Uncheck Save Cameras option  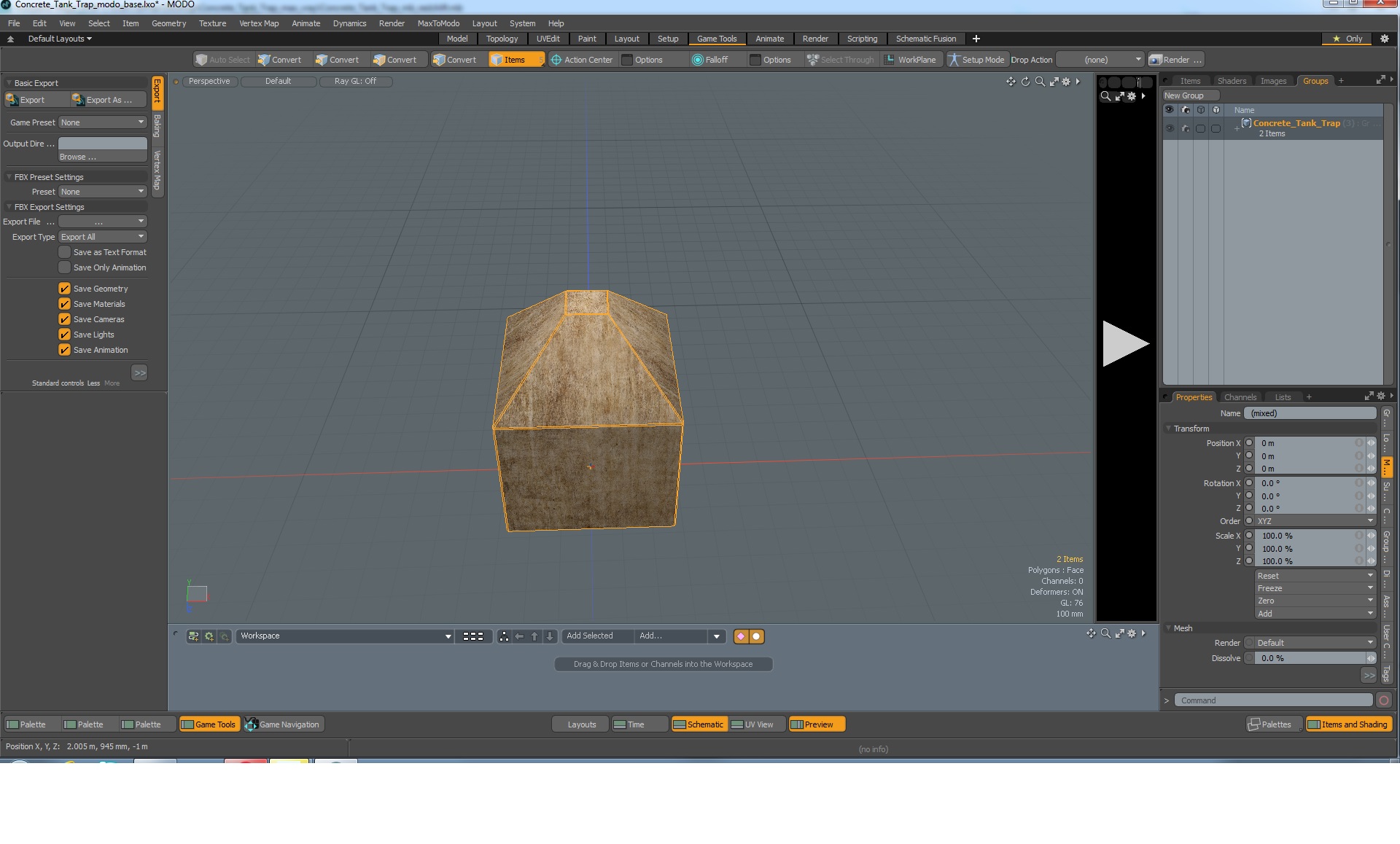(x=64, y=319)
